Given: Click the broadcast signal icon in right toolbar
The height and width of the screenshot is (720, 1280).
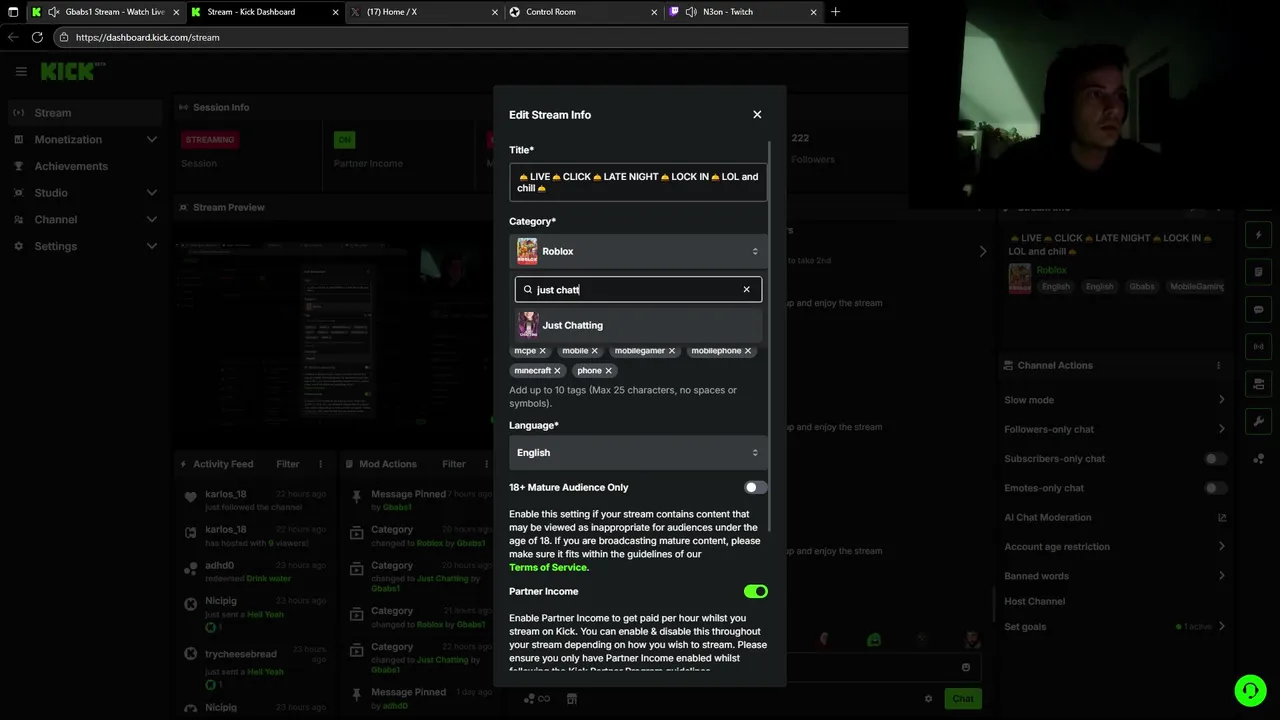Looking at the screenshot, I should coord(1259,346).
